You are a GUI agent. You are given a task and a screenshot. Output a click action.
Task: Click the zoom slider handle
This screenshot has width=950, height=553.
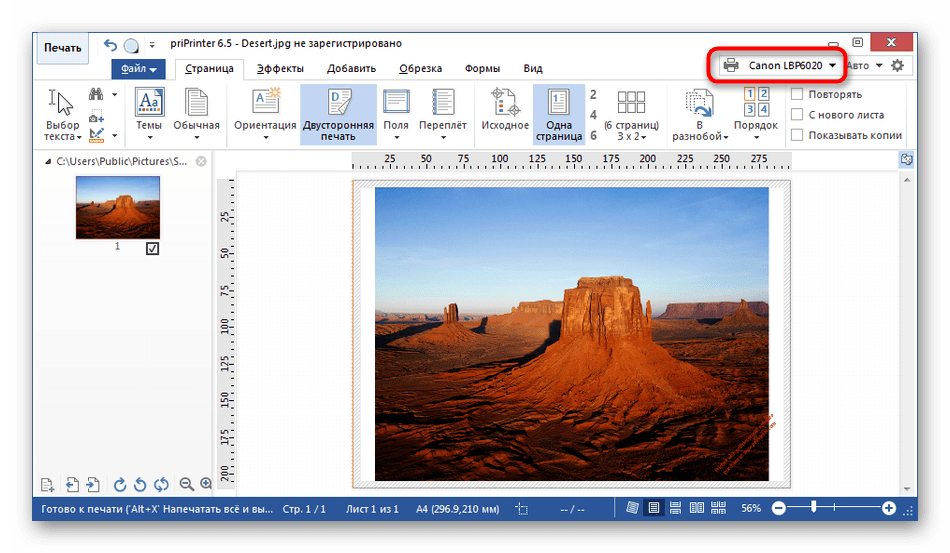pos(814,507)
